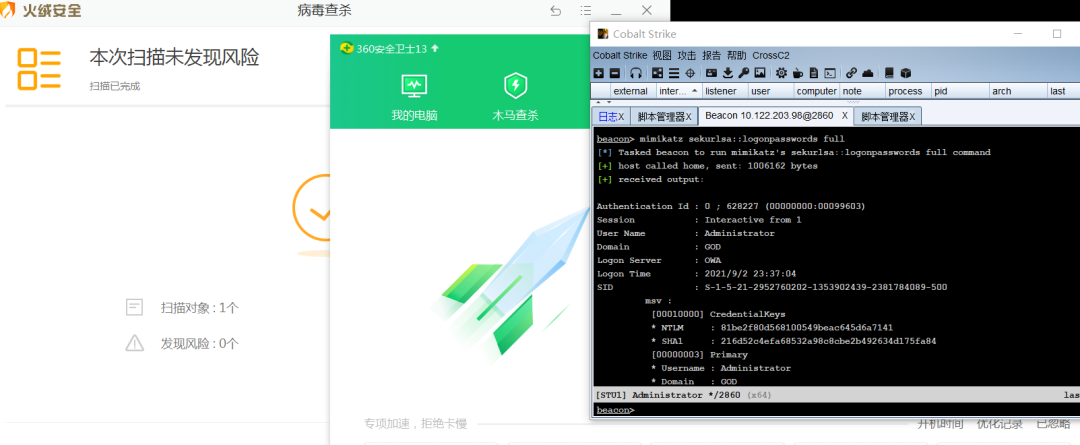The width and height of the screenshot is (1080, 445).
Task: Open the Help book icon
Action: pos(889,72)
